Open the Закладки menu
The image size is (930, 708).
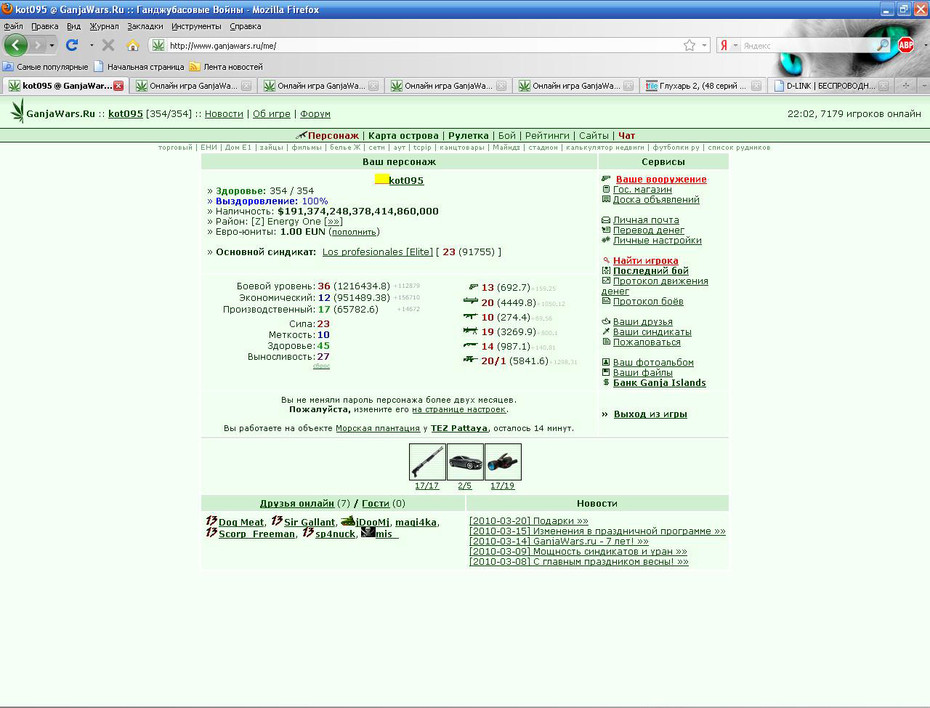145,26
